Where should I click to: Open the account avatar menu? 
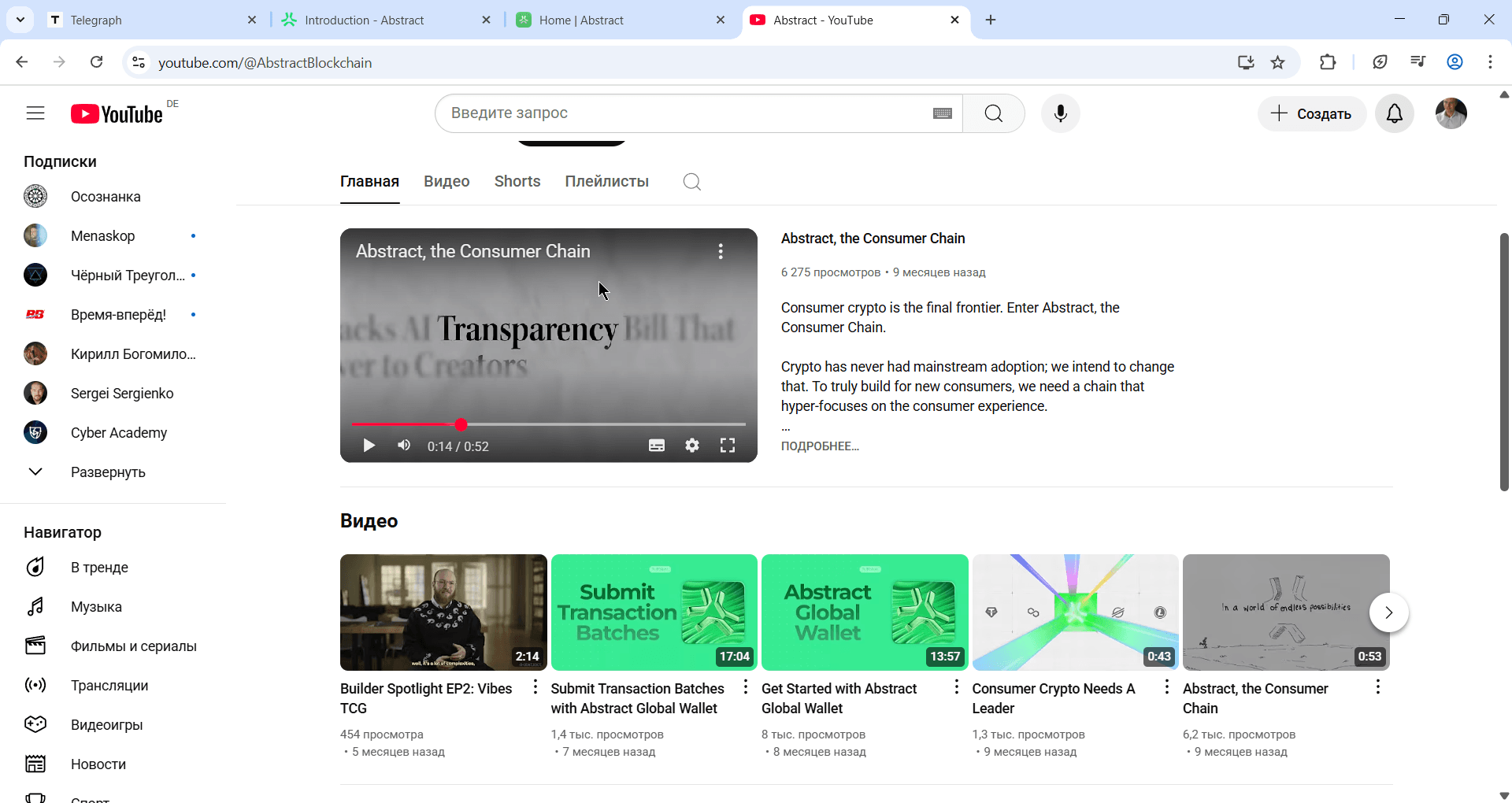1451,113
